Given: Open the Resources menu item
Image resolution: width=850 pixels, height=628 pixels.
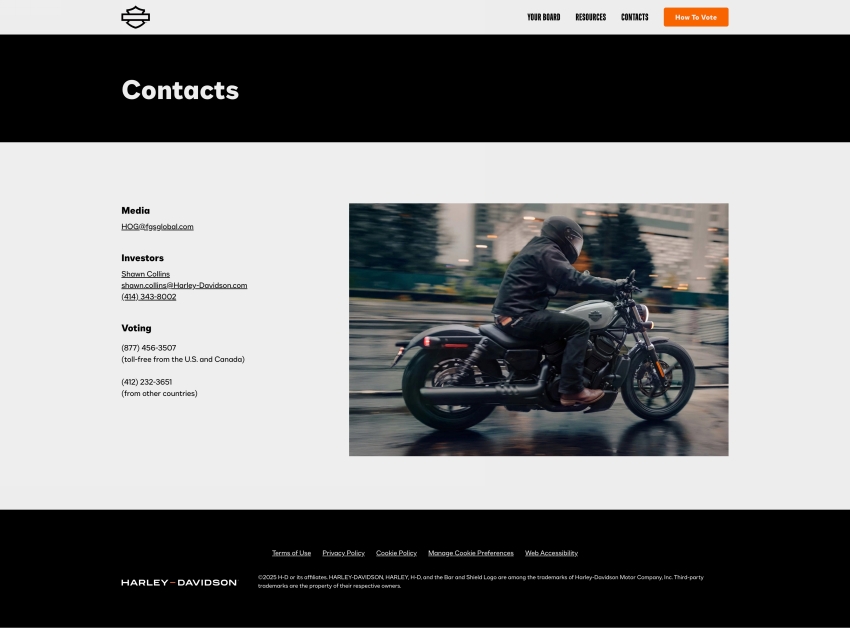Looking at the screenshot, I should (x=590, y=17).
